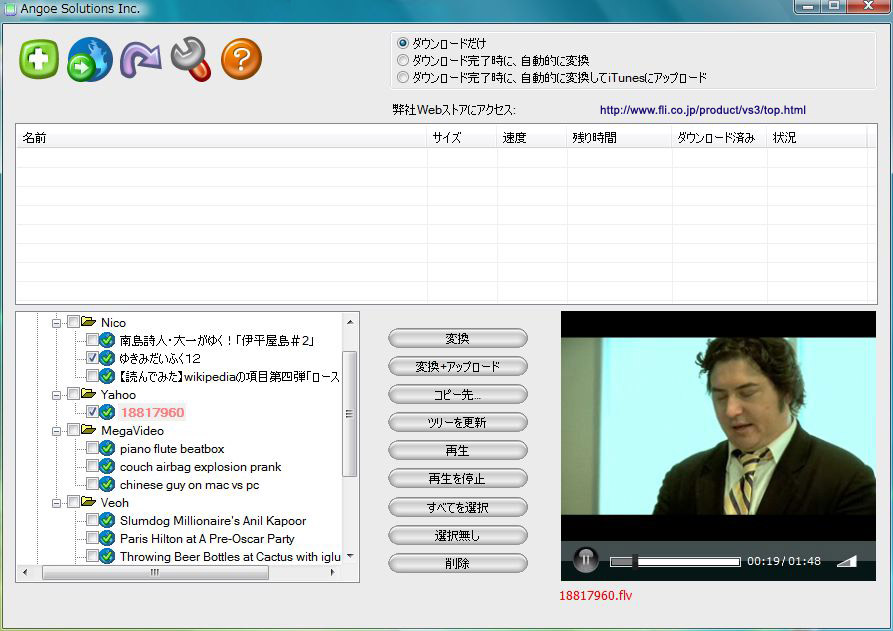Image resolution: width=893 pixels, height=631 pixels.
Task: Check the MegaVideo folder checkbox
Action: click(x=73, y=430)
